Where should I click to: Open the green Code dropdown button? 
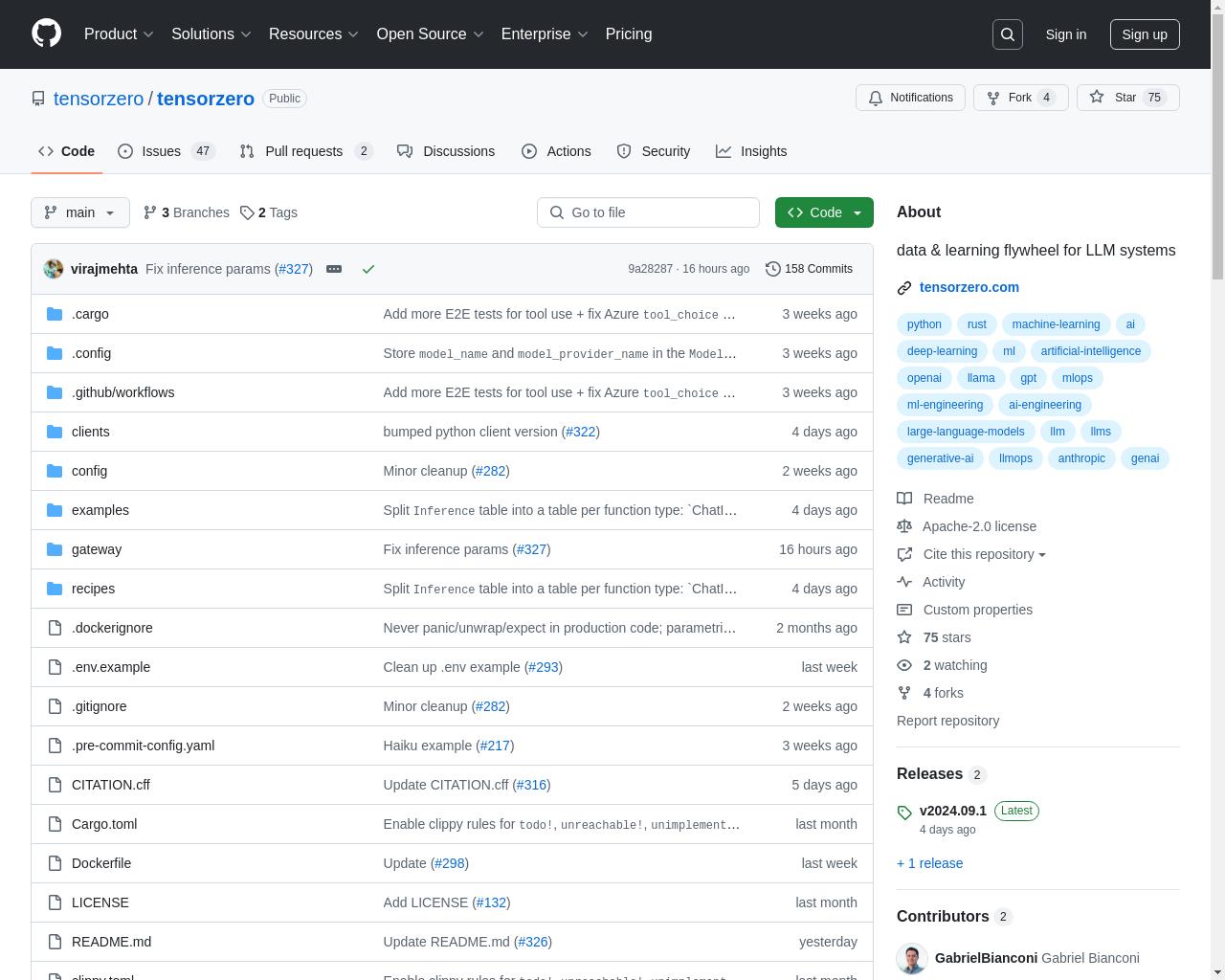824,212
